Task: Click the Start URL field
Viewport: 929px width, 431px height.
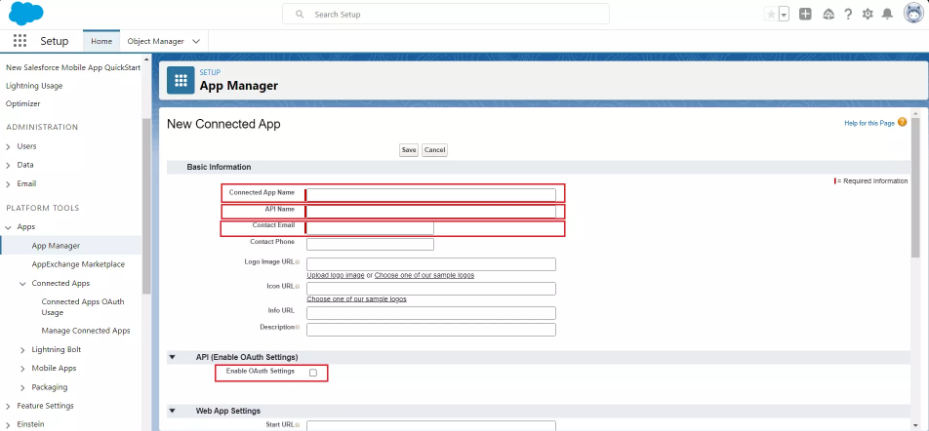Action: pyautogui.click(x=431, y=426)
